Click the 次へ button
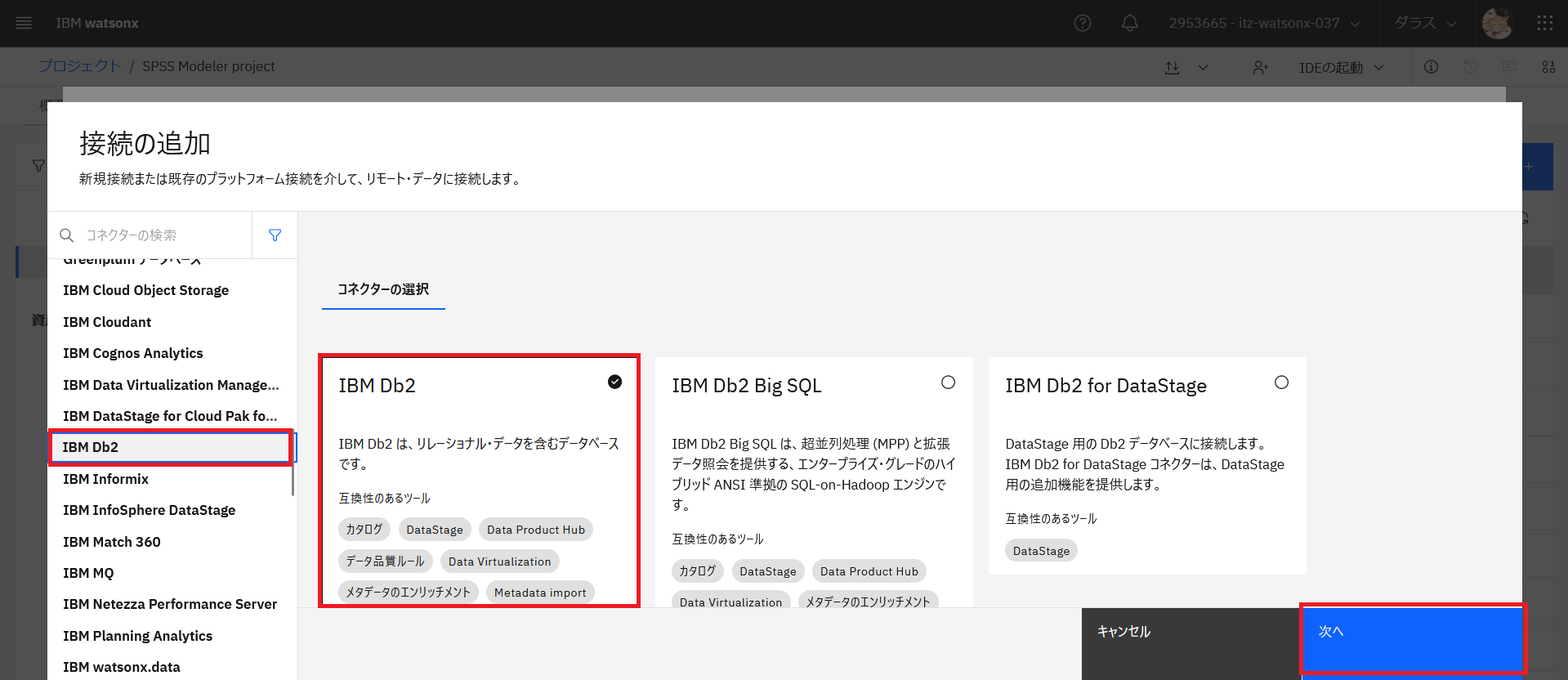Image resolution: width=1568 pixels, height=680 pixels. (1412, 643)
